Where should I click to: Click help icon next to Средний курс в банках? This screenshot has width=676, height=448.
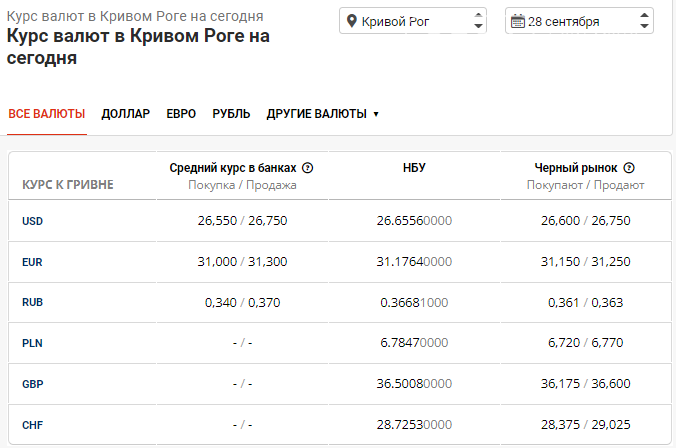click(x=308, y=168)
